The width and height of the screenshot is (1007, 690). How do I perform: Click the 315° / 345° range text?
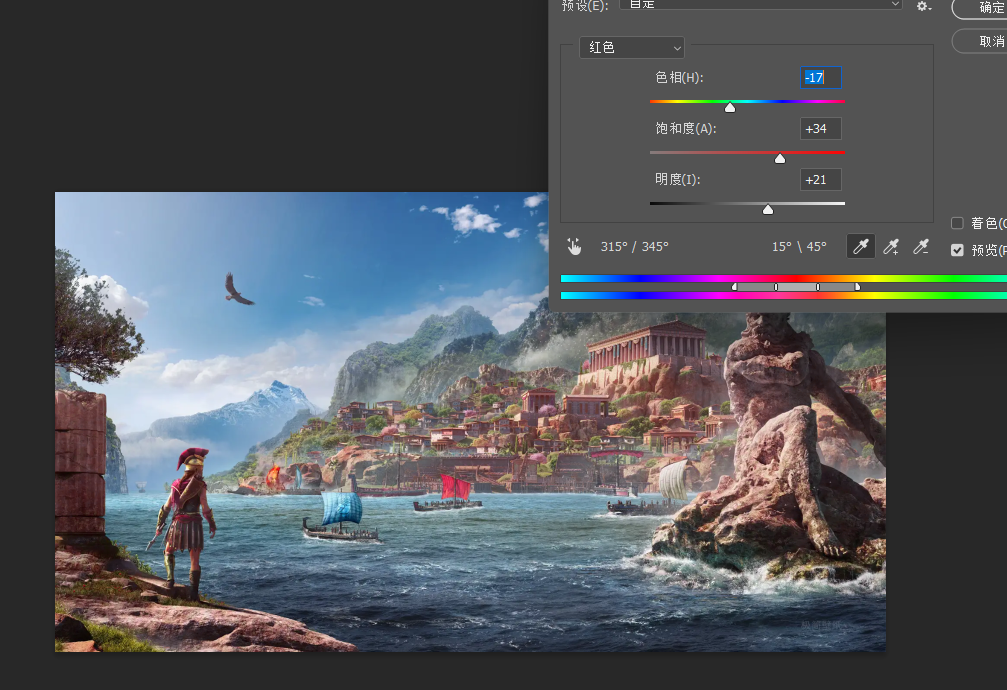tap(635, 247)
